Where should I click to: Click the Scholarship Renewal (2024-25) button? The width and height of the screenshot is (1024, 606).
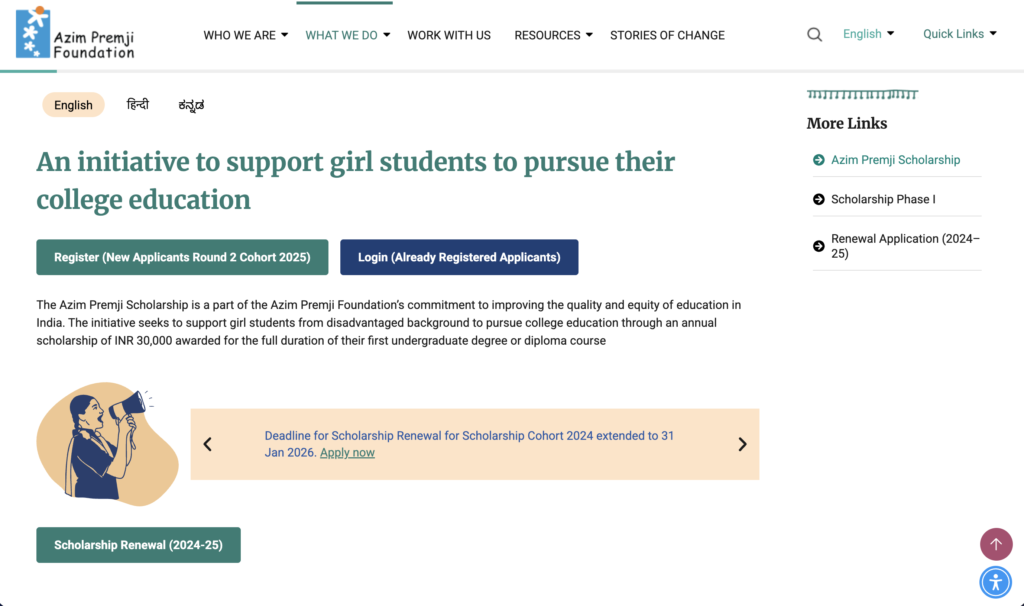138,544
